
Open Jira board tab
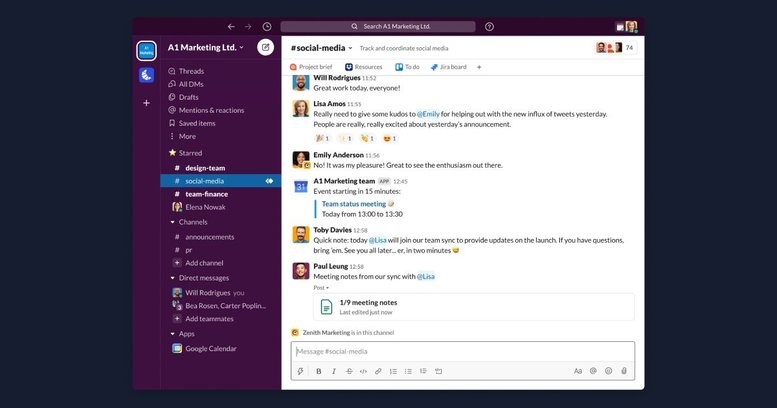[x=448, y=67]
